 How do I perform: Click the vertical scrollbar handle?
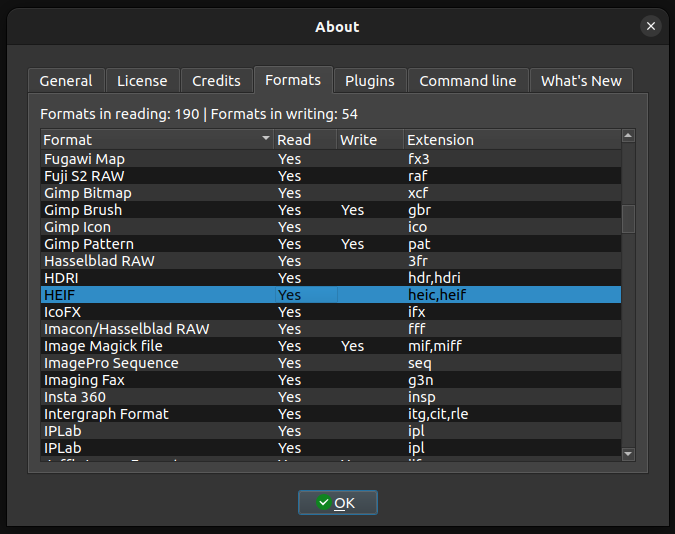point(628,218)
